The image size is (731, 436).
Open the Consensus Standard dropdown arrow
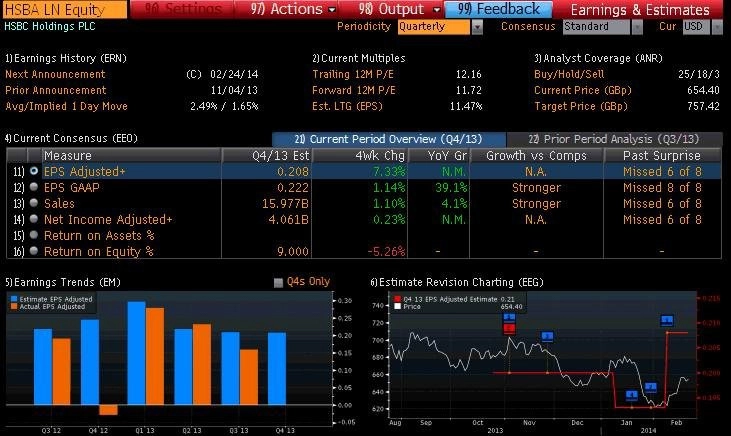click(637, 27)
